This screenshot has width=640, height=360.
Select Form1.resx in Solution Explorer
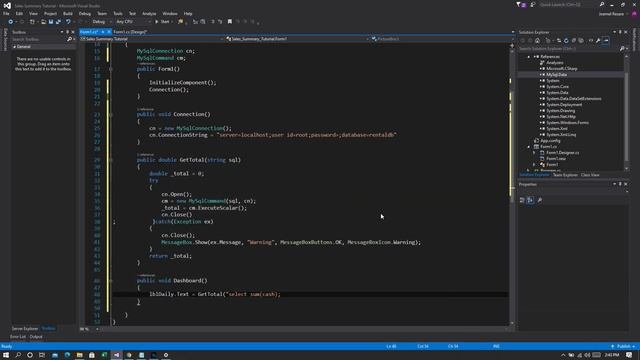click(x=556, y=158)
